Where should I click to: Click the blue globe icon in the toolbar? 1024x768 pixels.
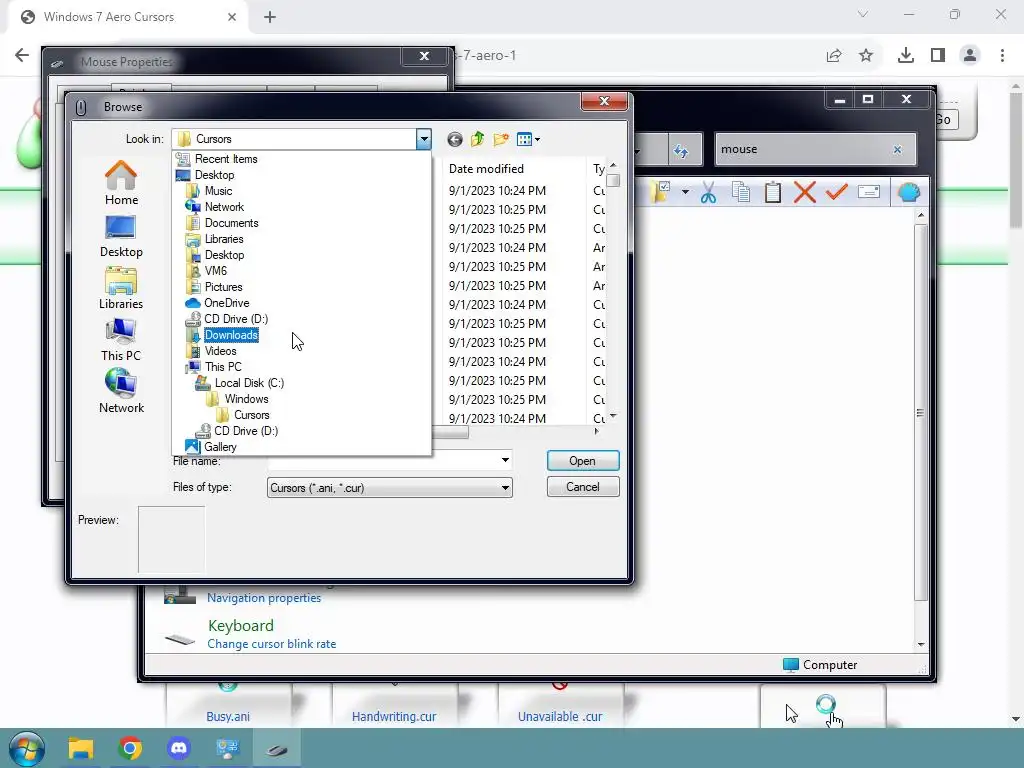pyautogui.click(x=908, y=192)
